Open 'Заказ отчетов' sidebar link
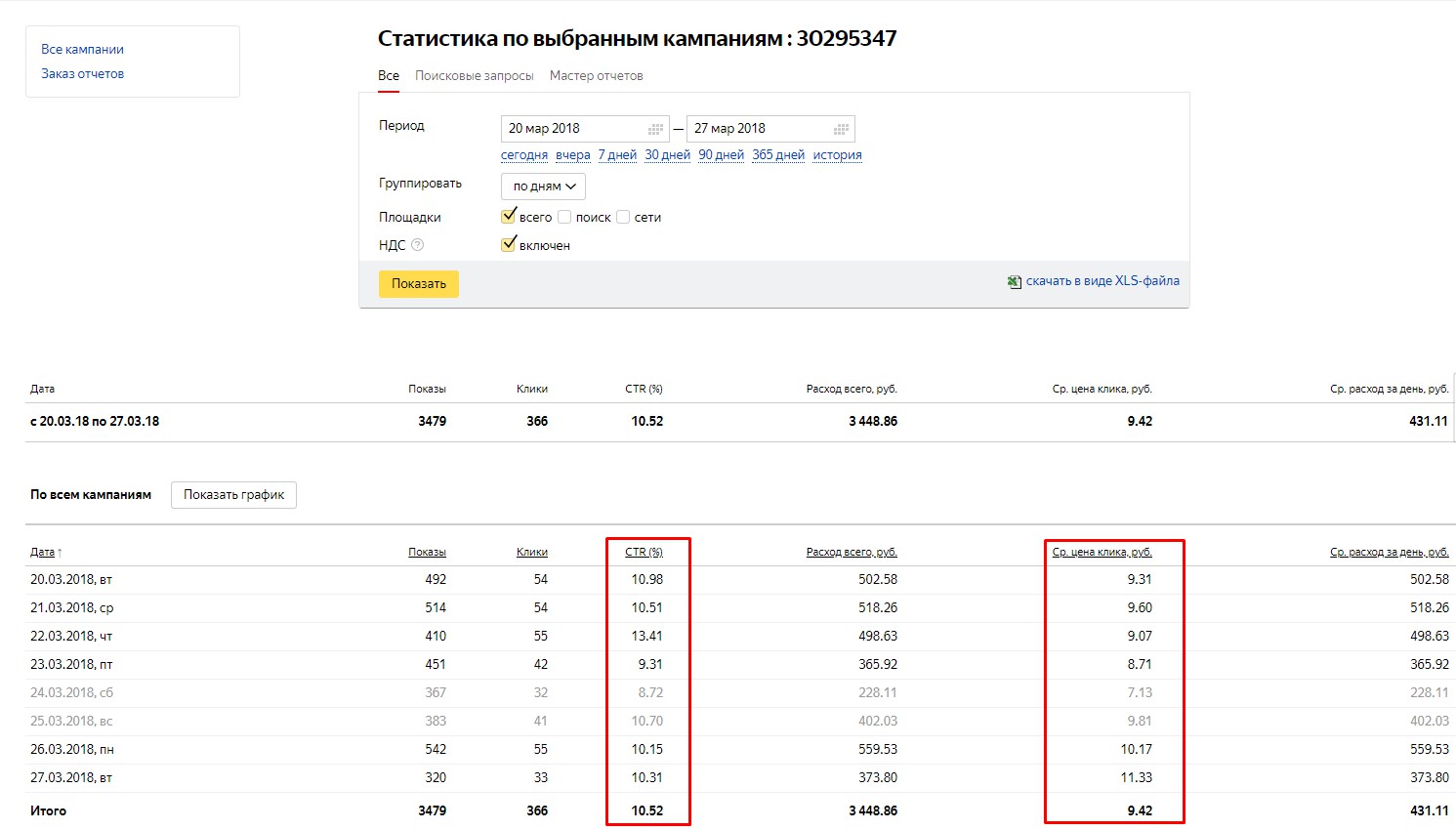 (x=82, y=73)
